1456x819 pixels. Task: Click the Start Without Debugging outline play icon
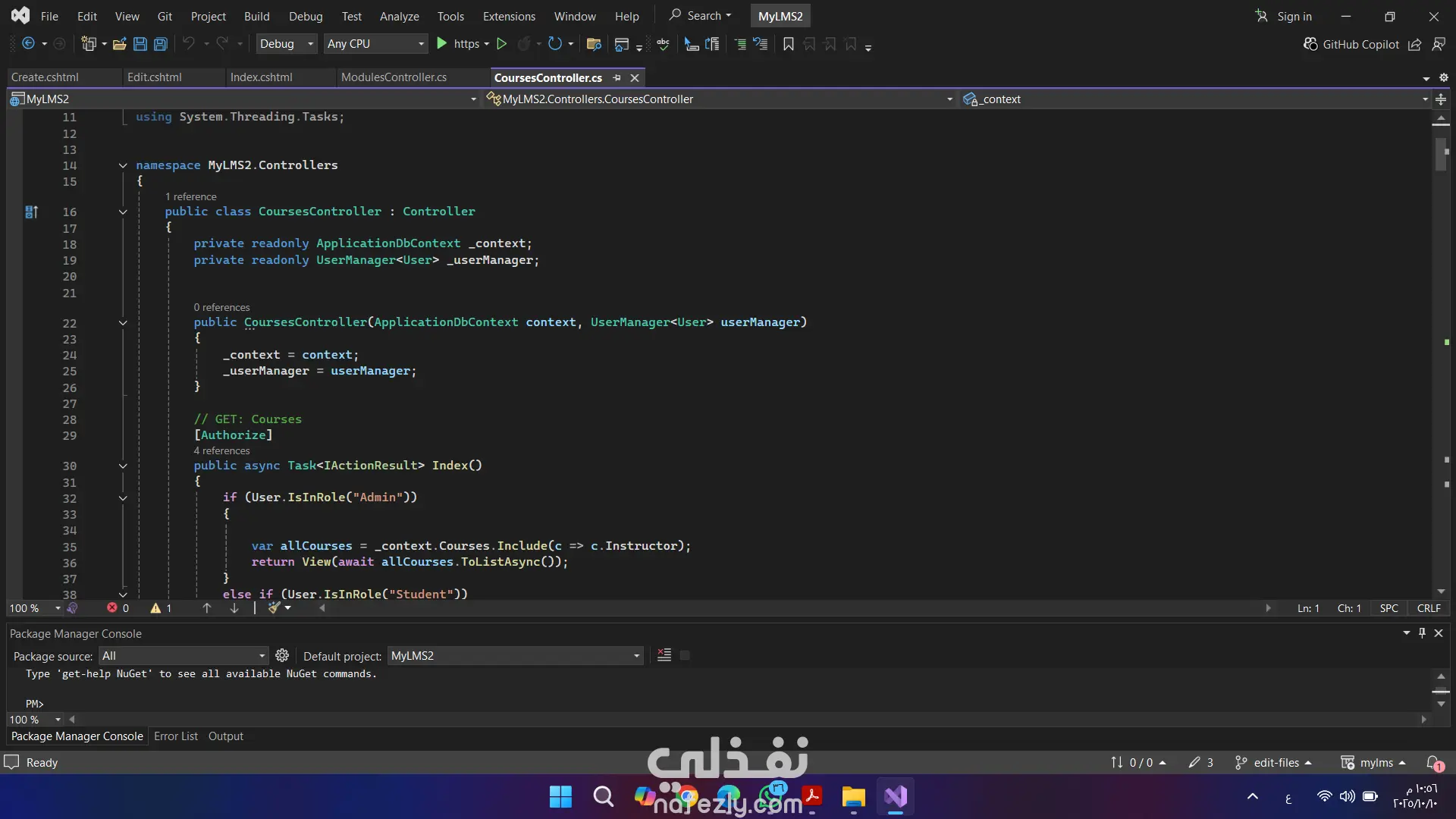[501, 44]
